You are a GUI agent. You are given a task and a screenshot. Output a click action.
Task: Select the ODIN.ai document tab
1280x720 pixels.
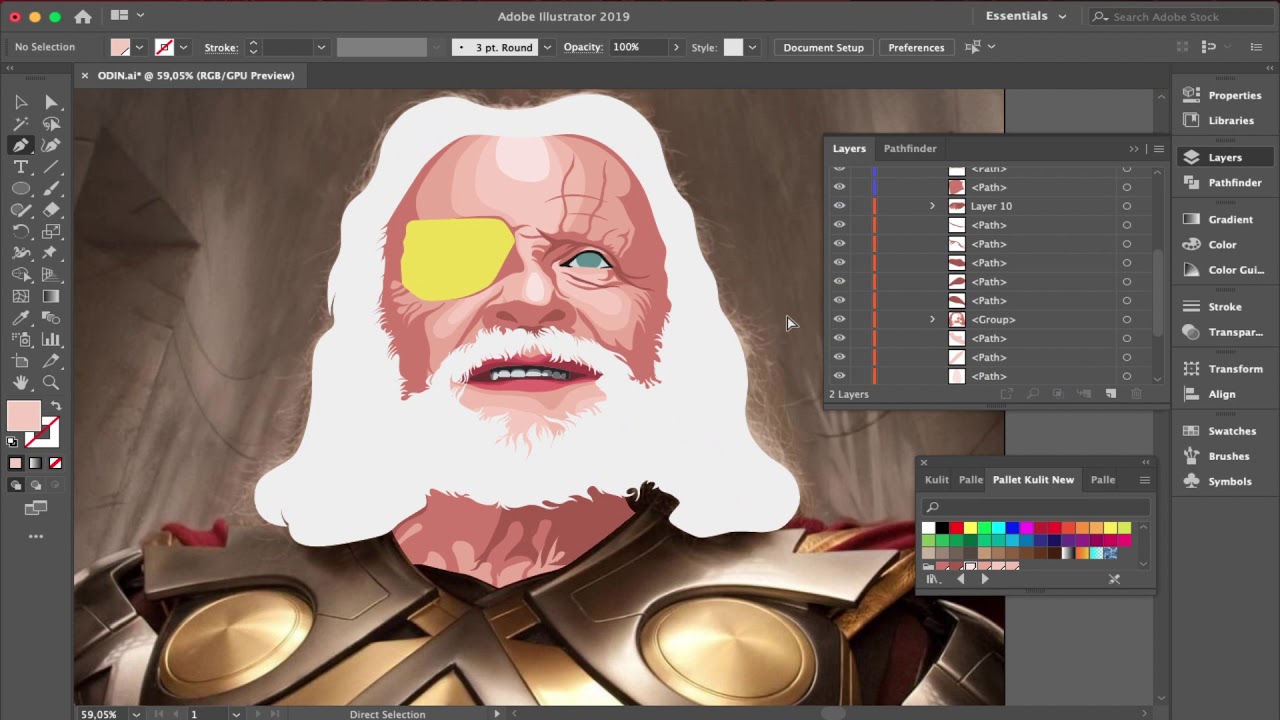click(x=196, y=75)
